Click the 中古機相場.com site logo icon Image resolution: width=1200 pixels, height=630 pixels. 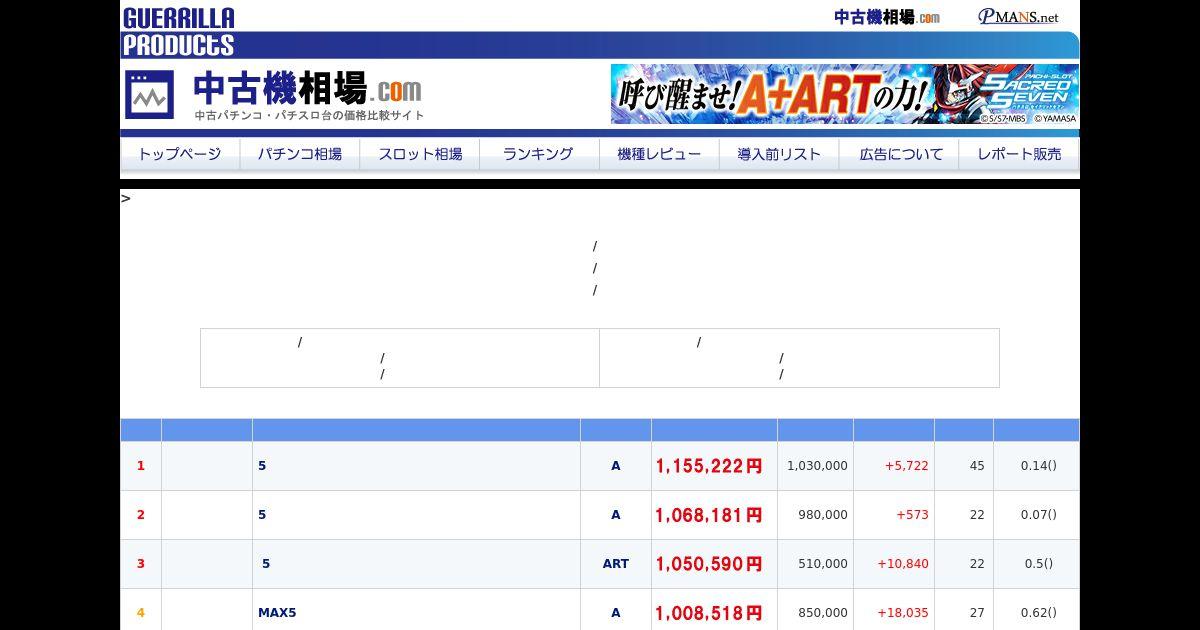[149, 95]
